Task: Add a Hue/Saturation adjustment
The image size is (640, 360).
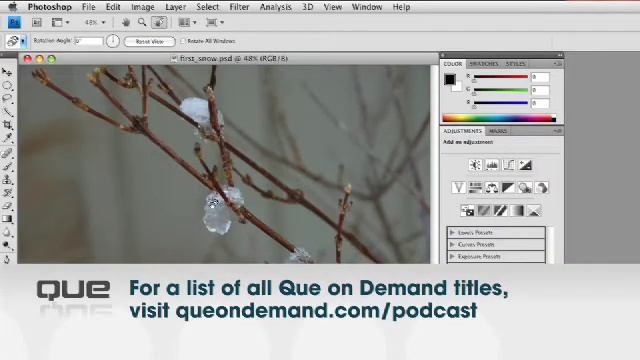Action: click(x=475, y=188)
